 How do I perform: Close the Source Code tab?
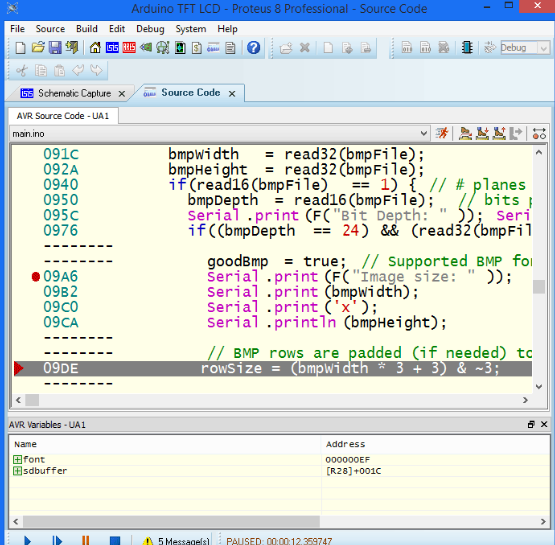click(x=232, y=94)
